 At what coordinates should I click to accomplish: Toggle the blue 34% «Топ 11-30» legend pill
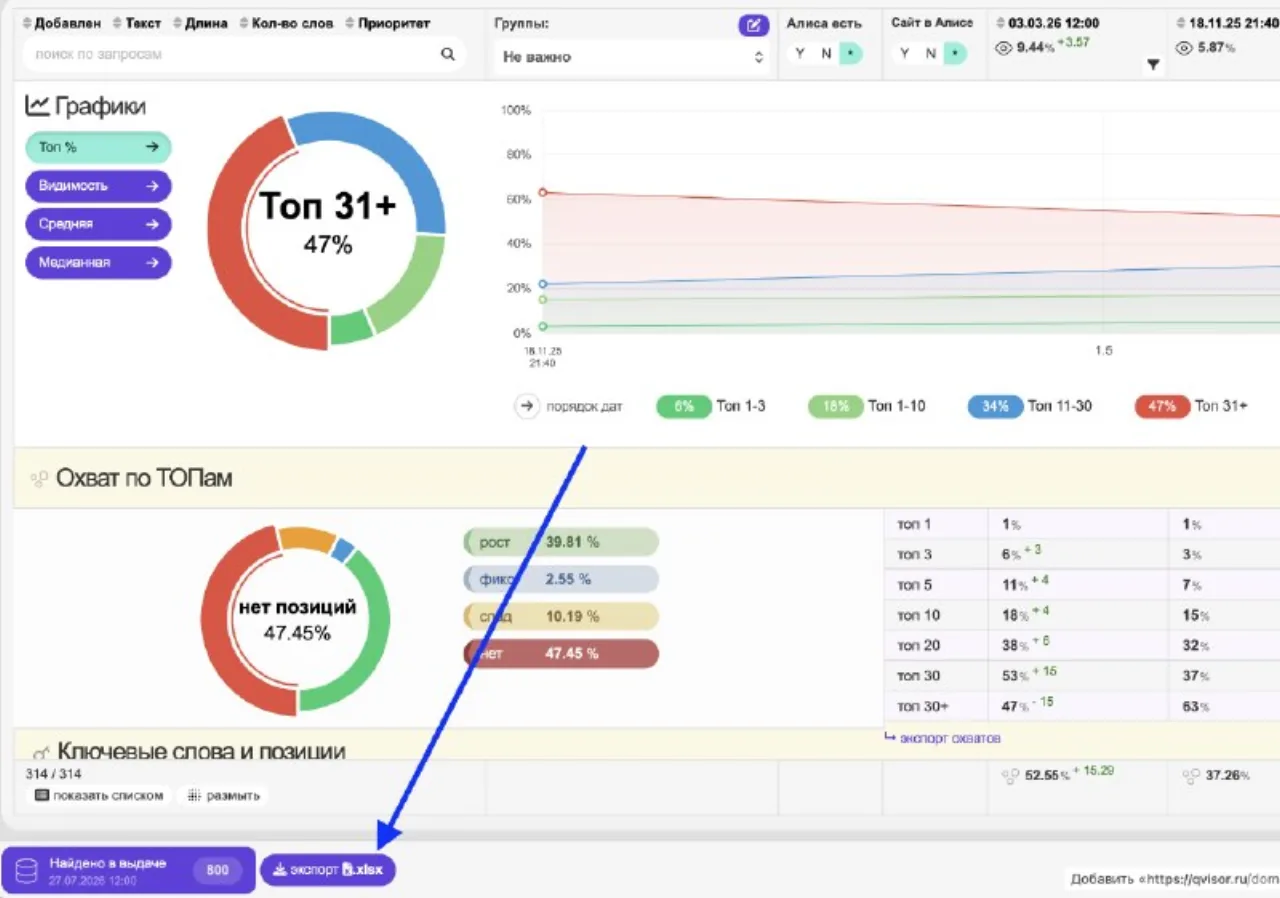(995, 407)
